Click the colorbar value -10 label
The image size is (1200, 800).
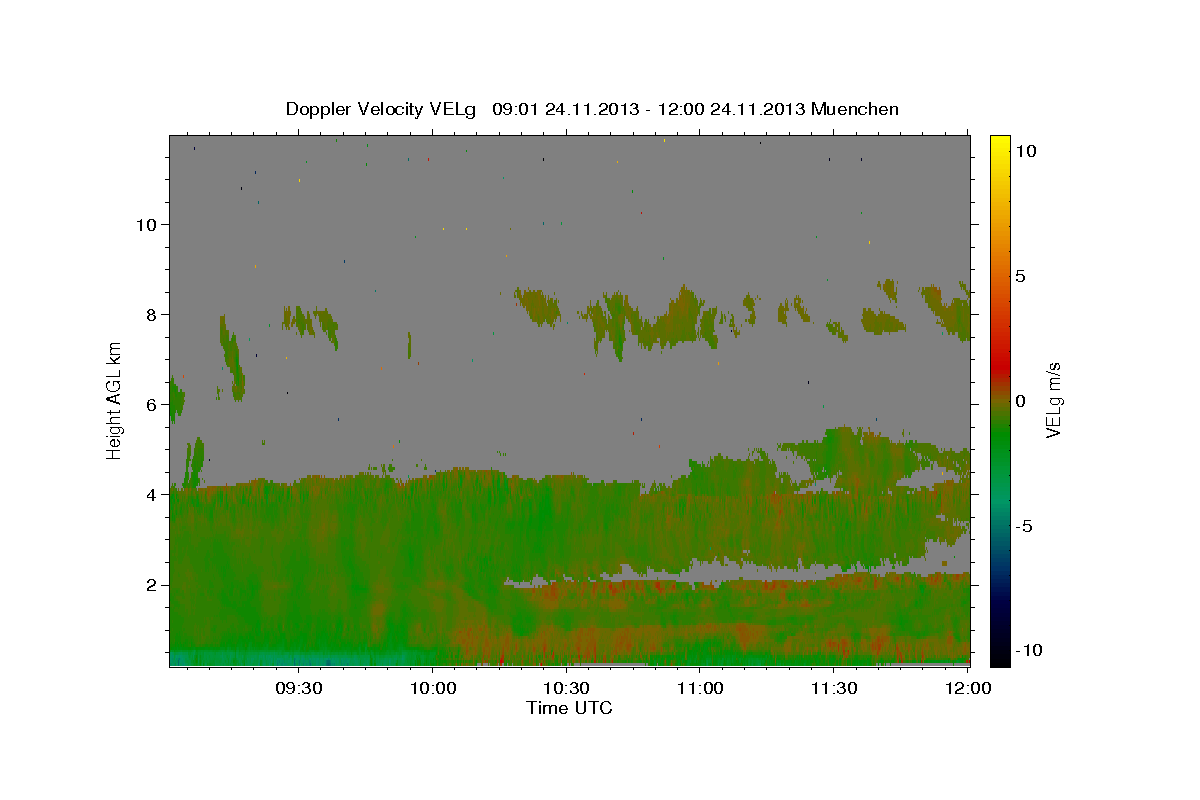point(1029,651)
